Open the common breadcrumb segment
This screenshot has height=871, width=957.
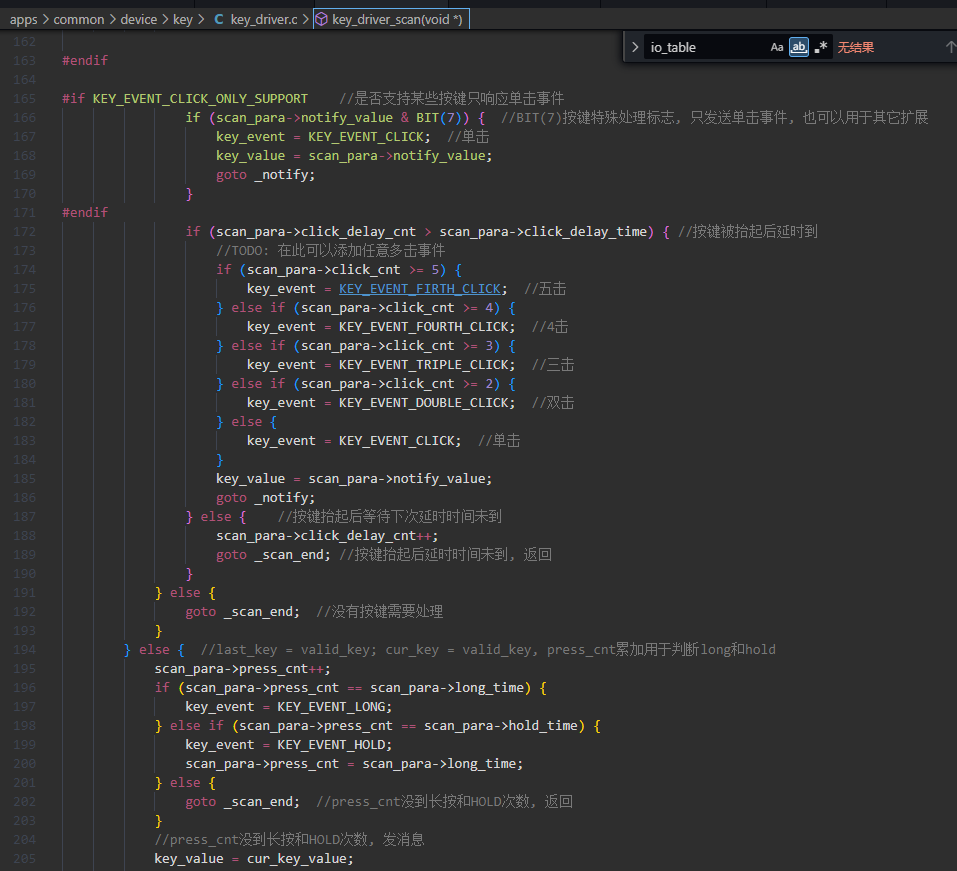point(79,20)
